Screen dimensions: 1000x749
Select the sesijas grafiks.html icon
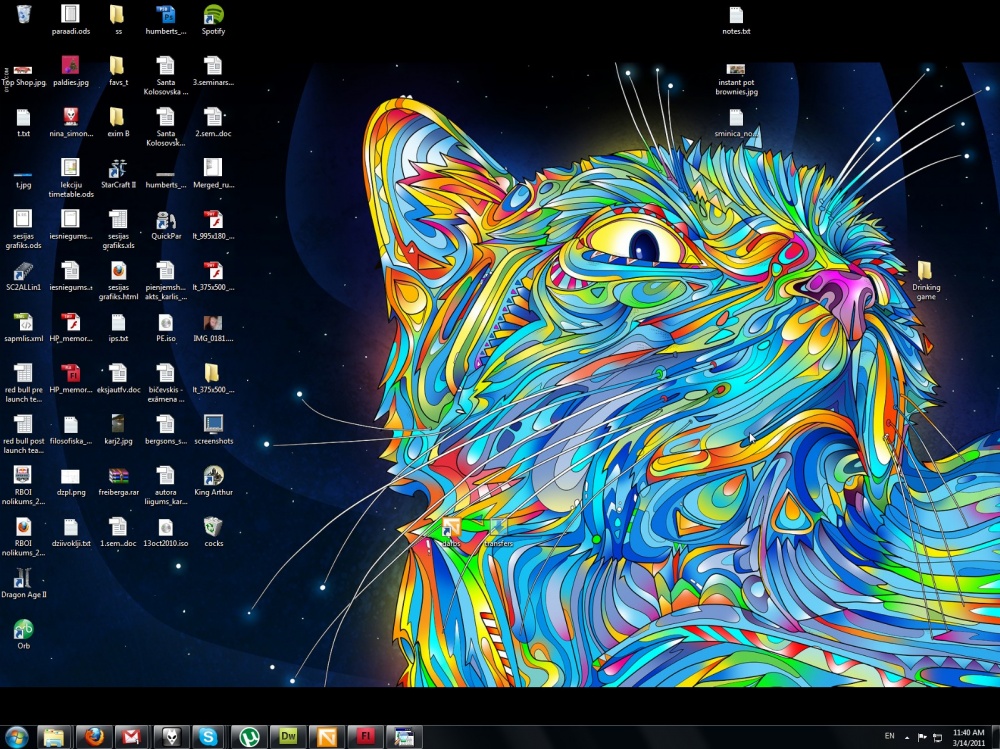[118, 271]
